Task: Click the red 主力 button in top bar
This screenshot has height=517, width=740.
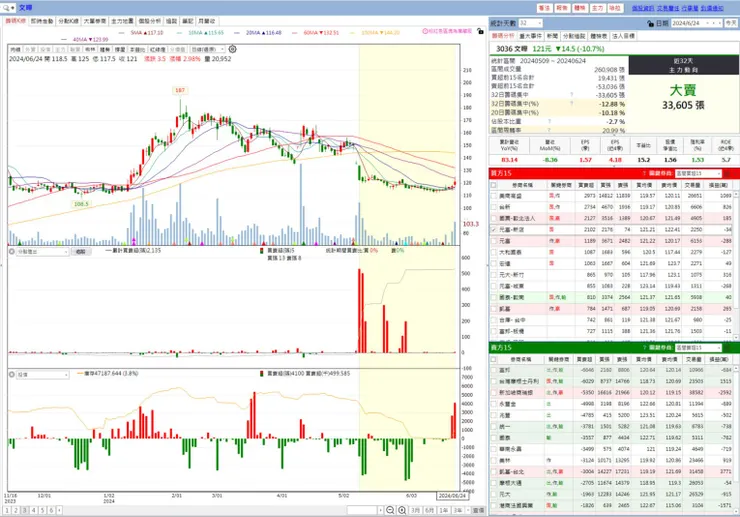Action: 597,8
